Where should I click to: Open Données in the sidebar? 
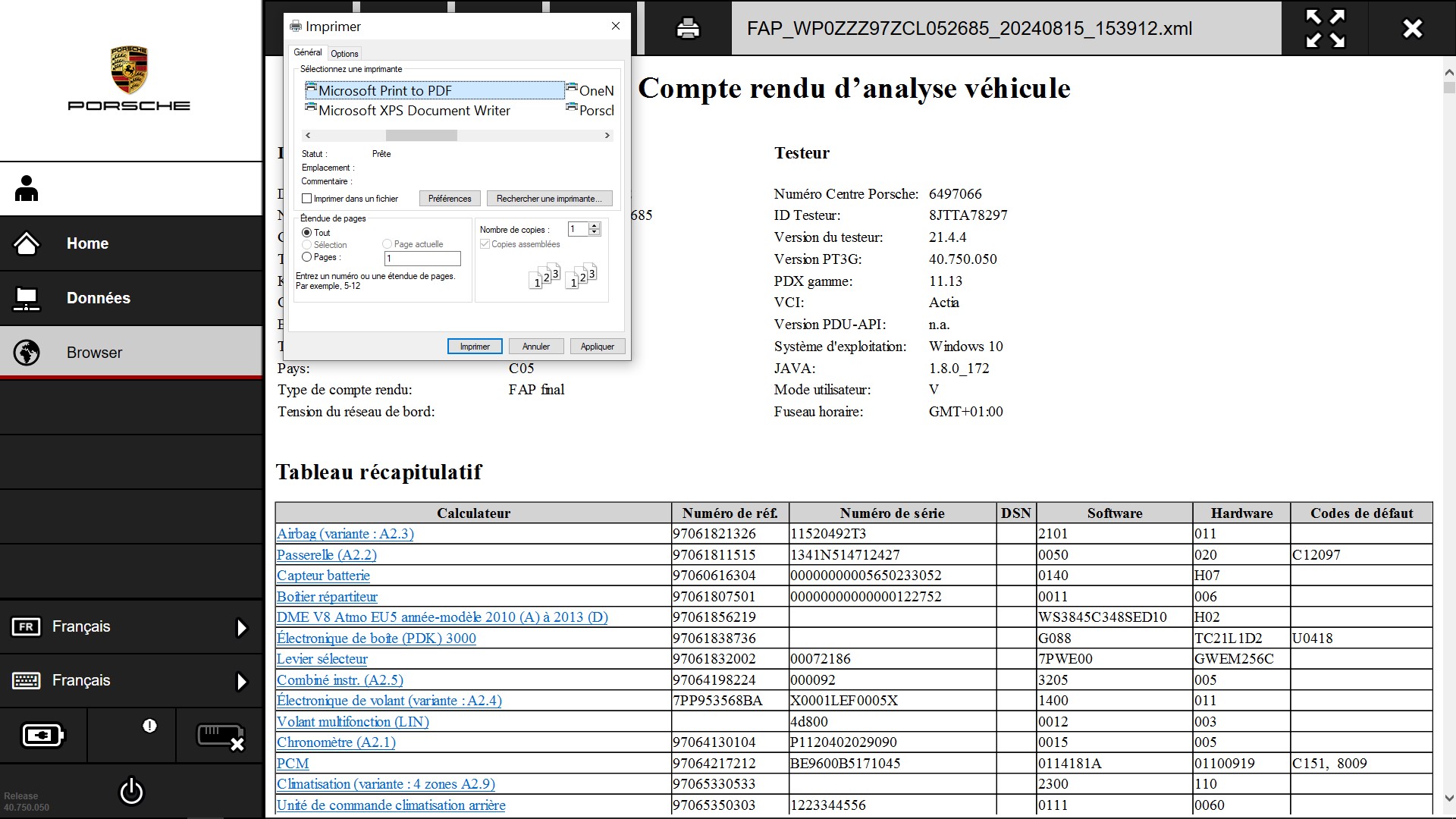point(131,298)
